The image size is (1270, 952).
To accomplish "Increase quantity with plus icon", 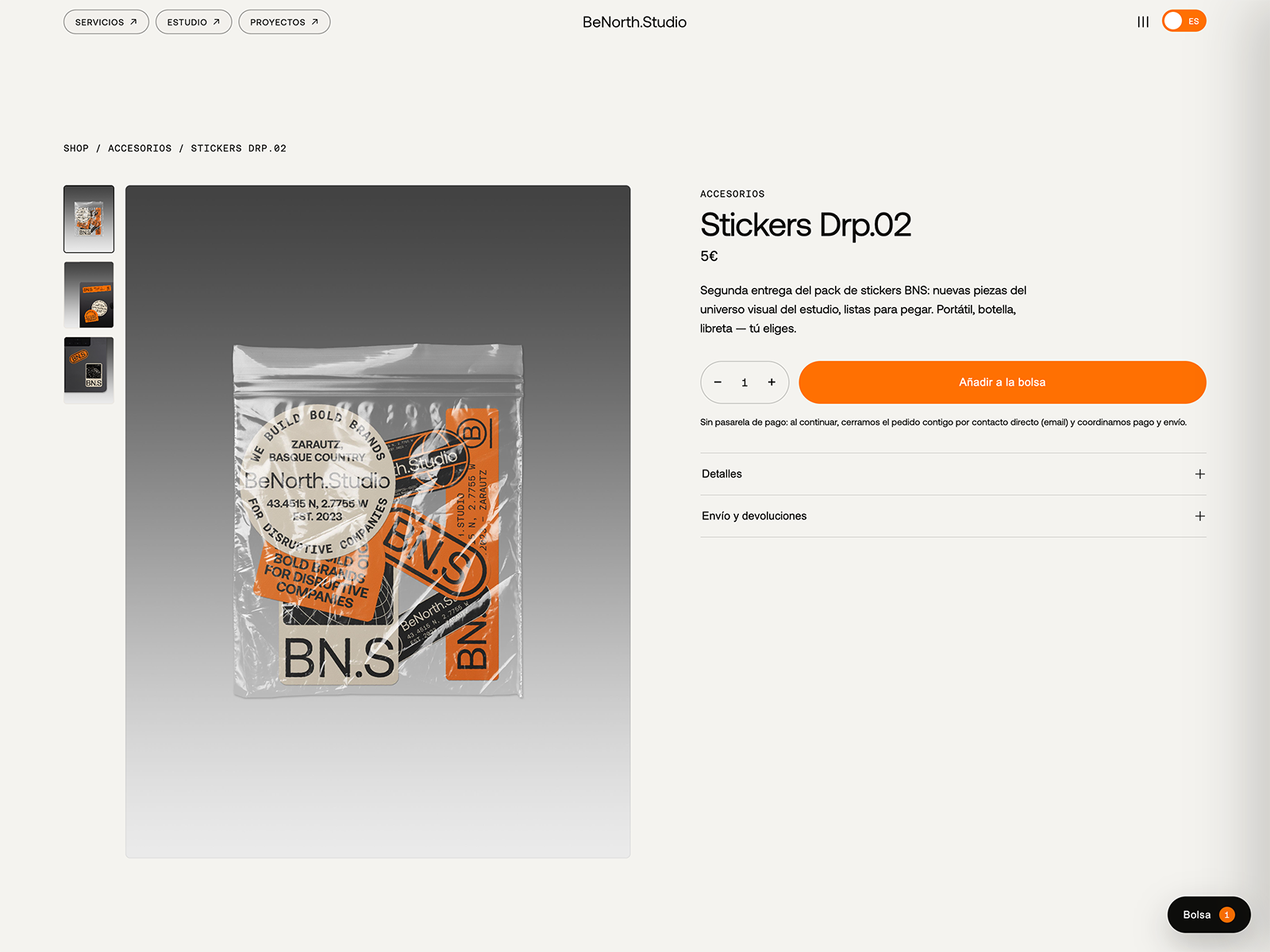I will pos(772,382).
